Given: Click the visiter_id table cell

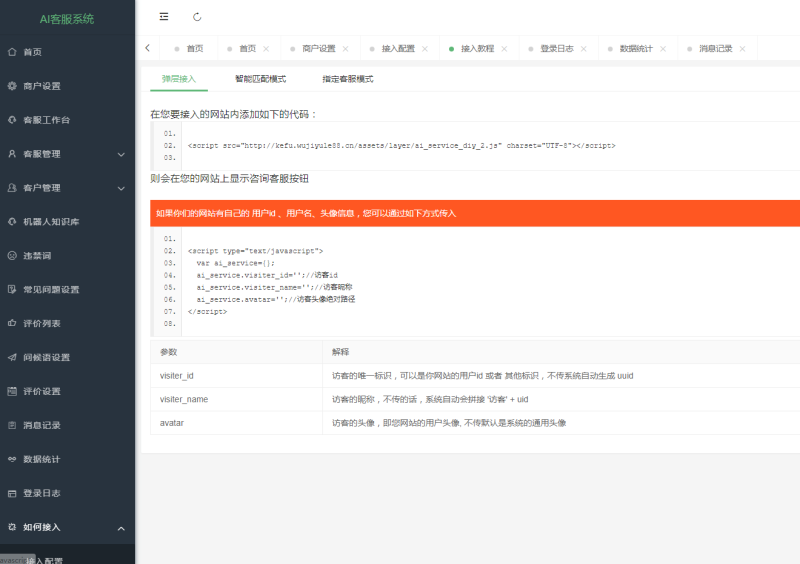Looking at the screenshot, I should coord(236,376).
